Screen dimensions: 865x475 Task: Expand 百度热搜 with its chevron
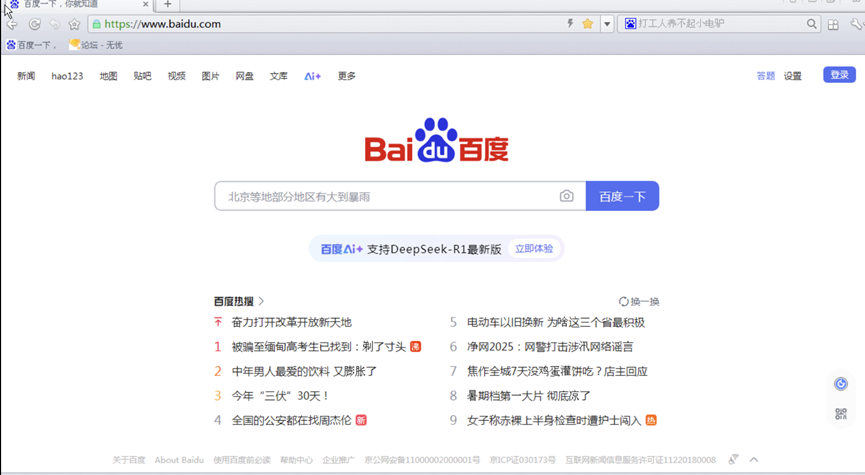click(261, 301)
